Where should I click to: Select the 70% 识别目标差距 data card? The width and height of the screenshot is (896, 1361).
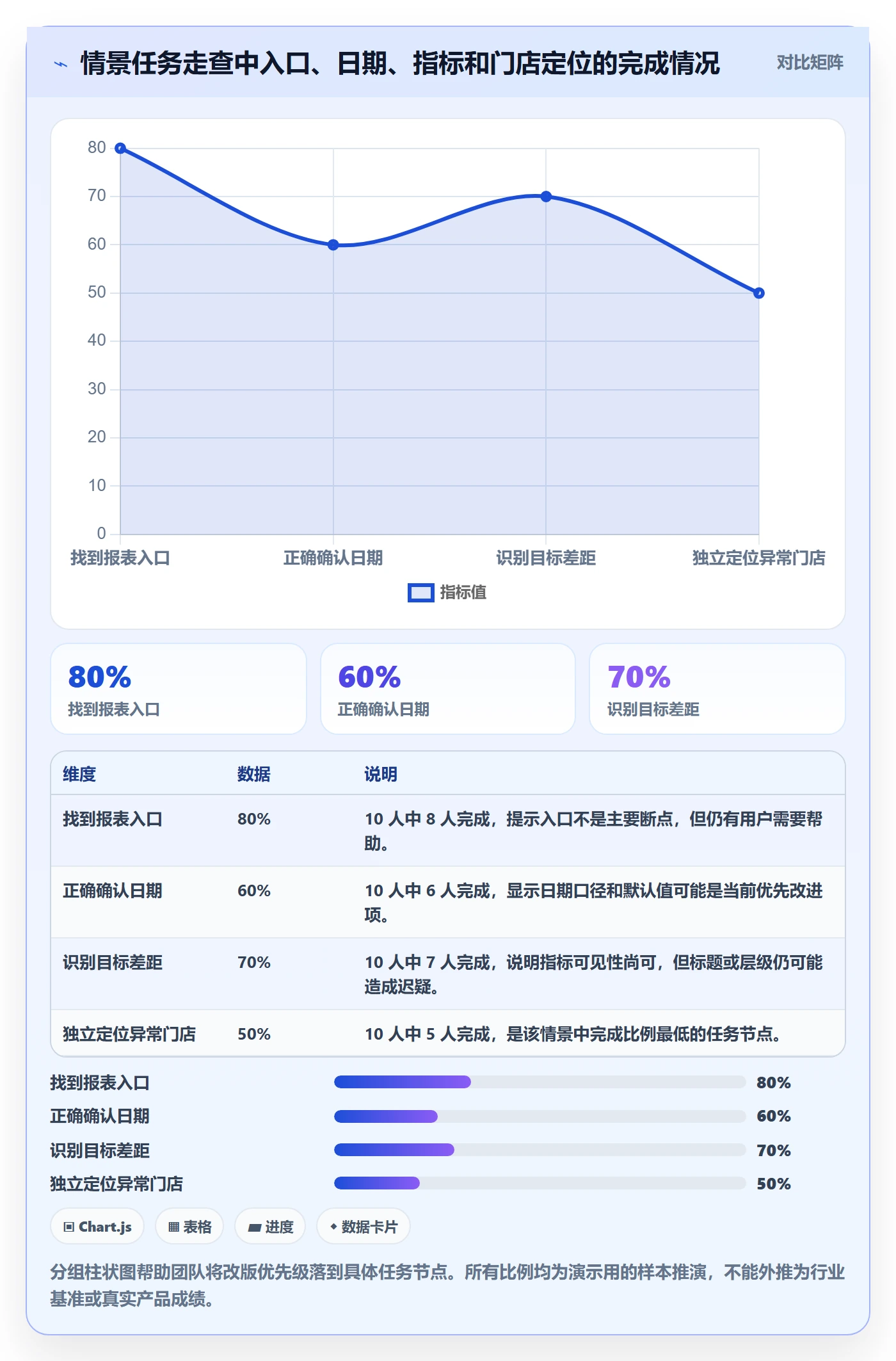point(717,689)
